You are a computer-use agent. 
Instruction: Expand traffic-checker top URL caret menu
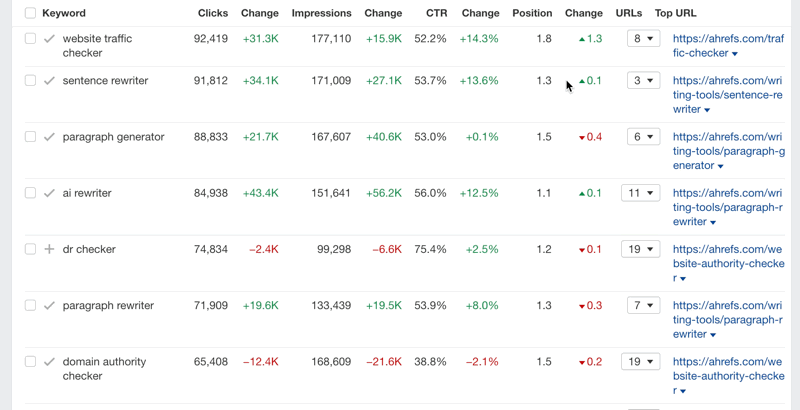tap(735, 54)
